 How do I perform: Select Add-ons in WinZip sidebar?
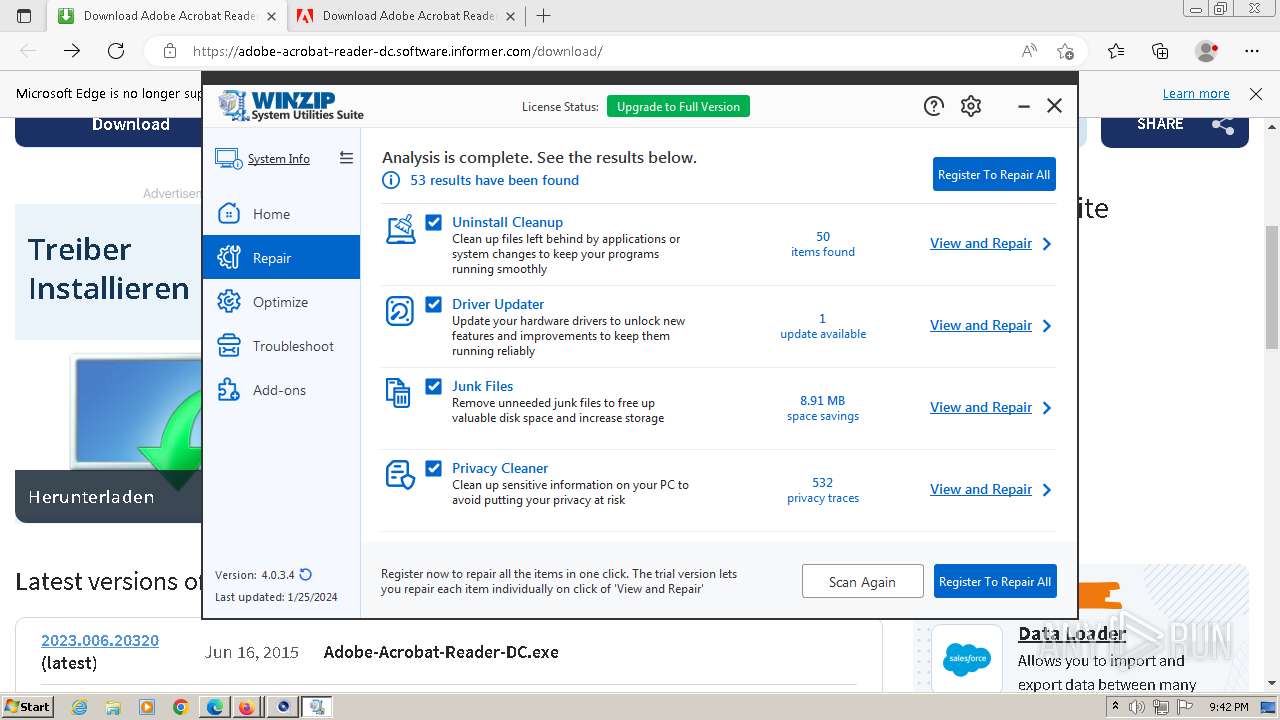click(x=281, y=390)
